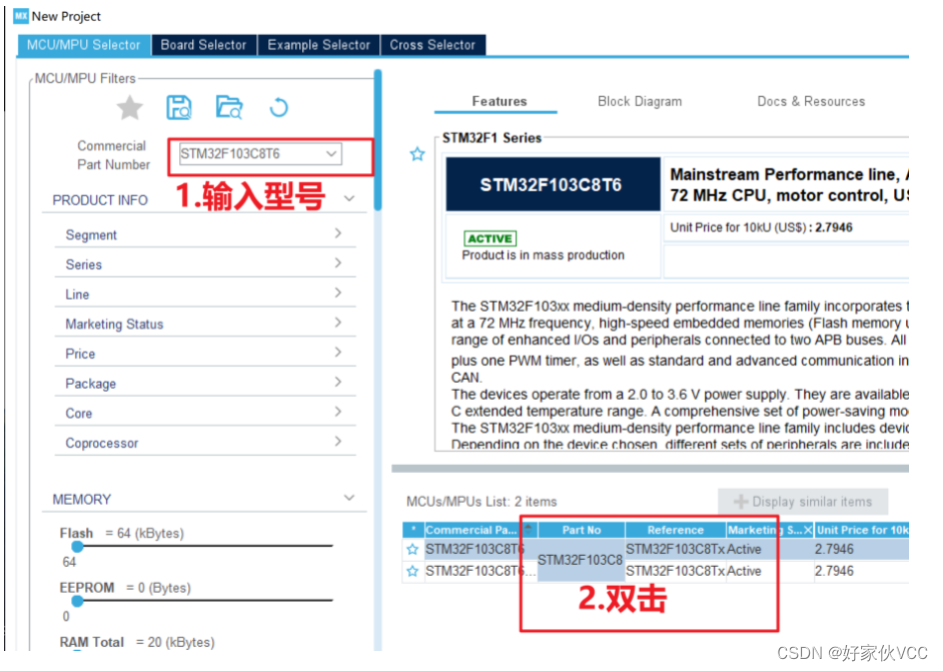Click the Display similar items button
Screen dimensions: 943x671
point(803,501)
